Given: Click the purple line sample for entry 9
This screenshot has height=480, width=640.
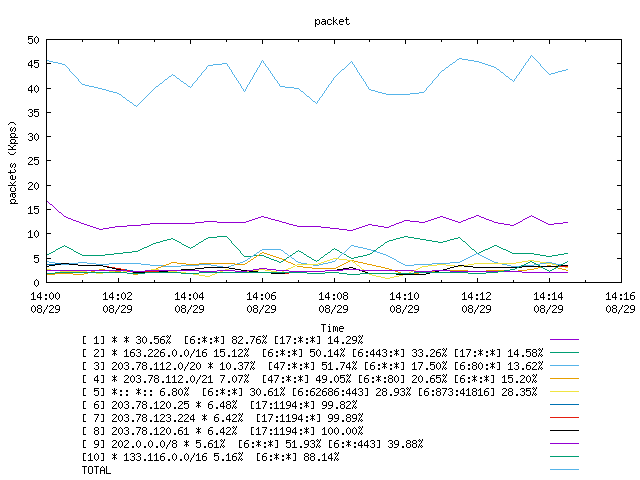Looking at the screenshot, I should coord(564,444).
